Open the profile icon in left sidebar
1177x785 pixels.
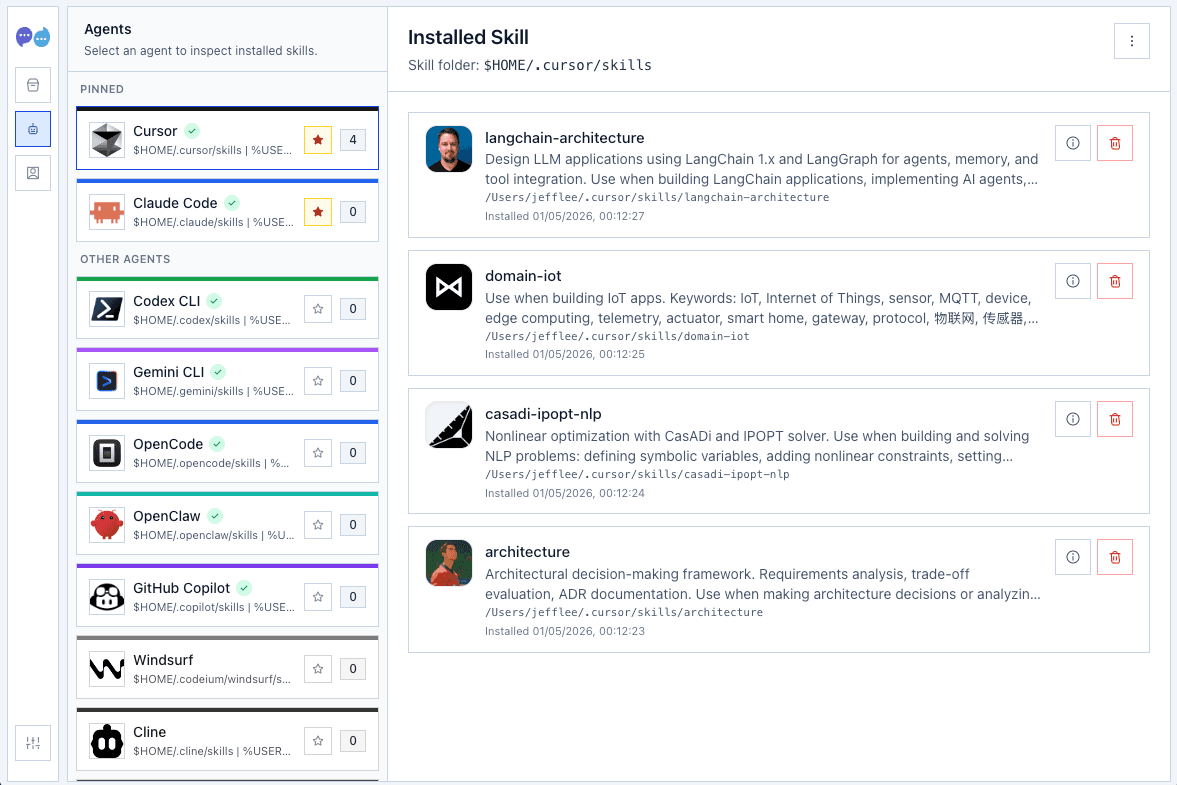(x=33, y=173)
